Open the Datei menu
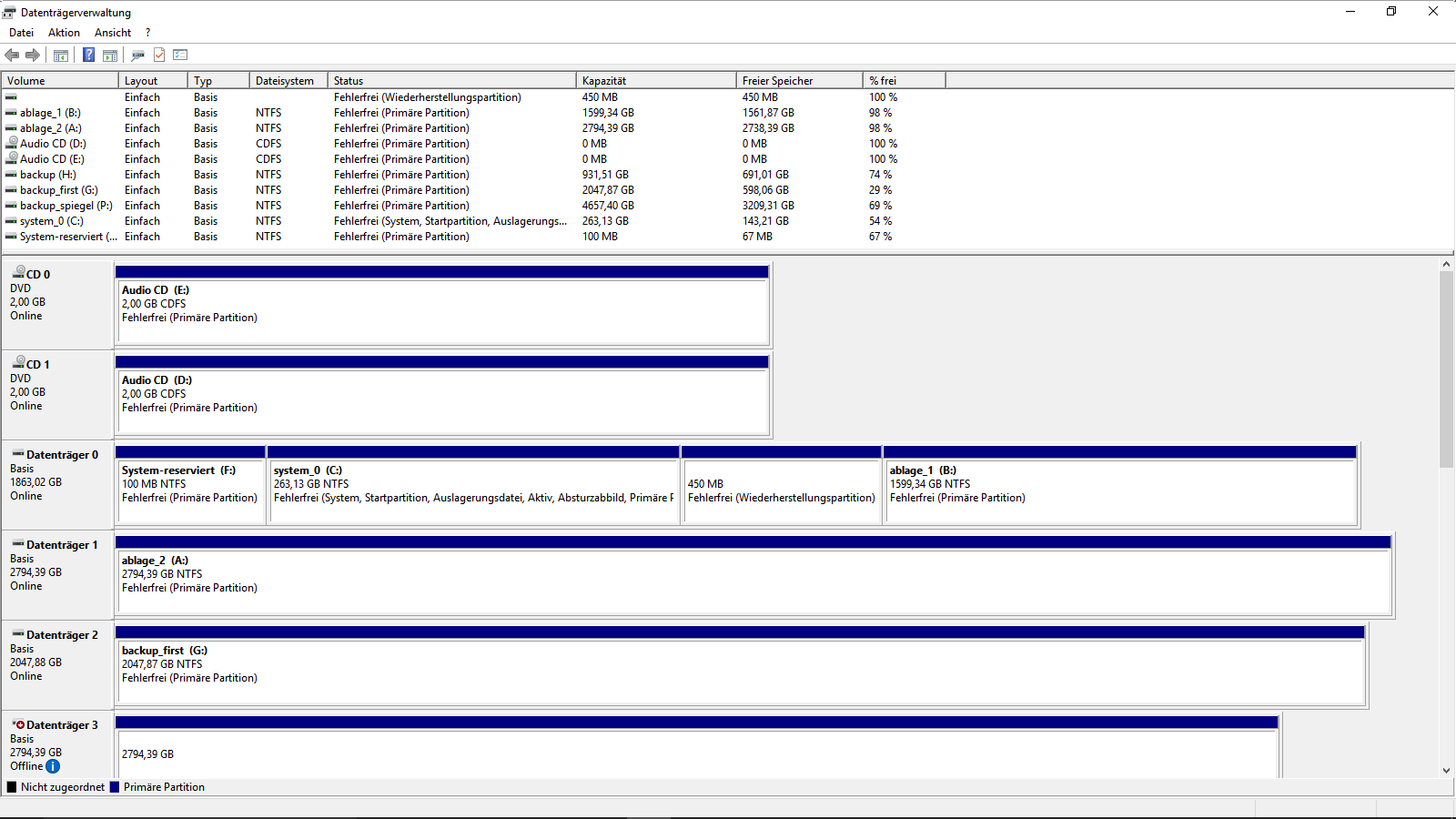Screen dimensions: 1456x819 click(21, 33)
